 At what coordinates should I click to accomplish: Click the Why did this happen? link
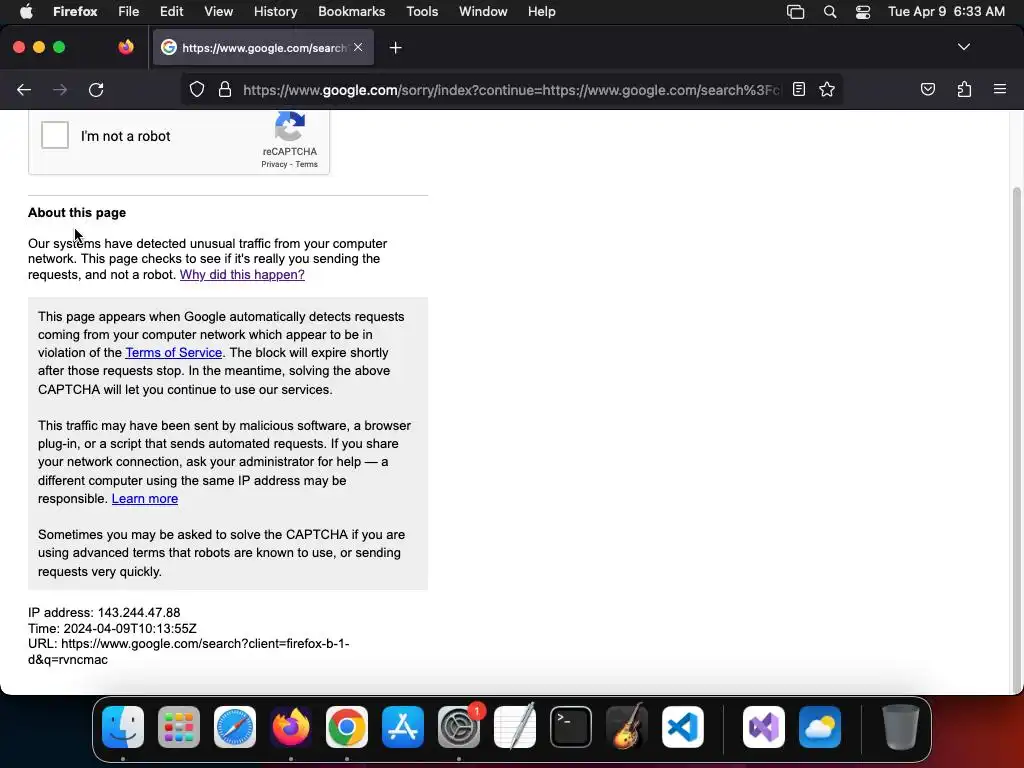[x=242, y=275]
